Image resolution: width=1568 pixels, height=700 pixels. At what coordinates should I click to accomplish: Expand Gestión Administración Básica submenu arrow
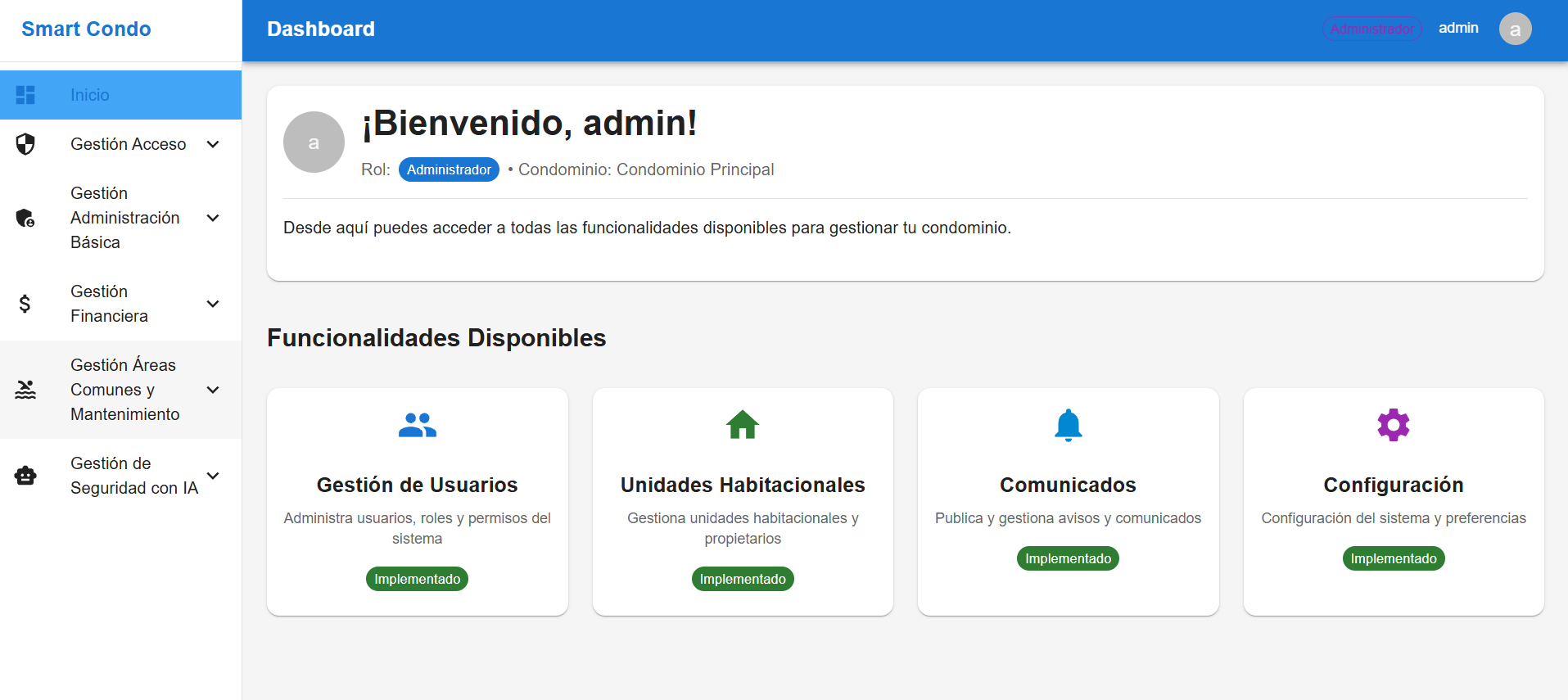coord(213,218)
